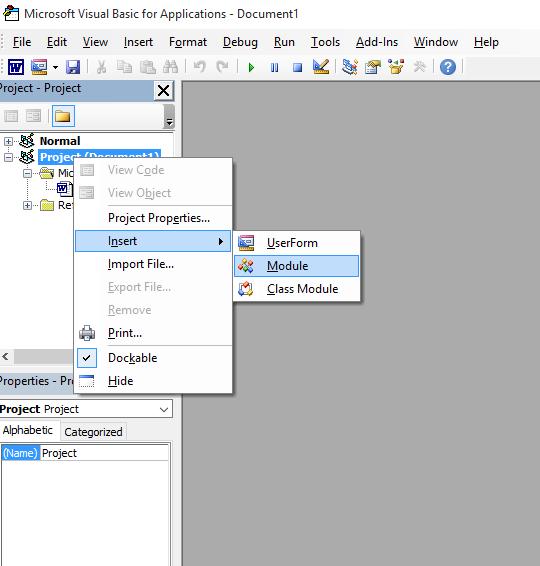
Task: Open the Add-Ins menu
Action: tap(377, 42)
